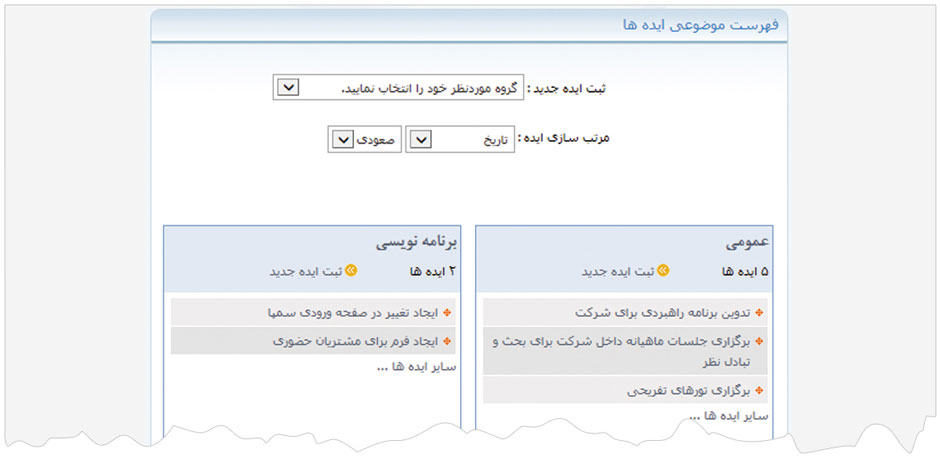The image size is (940, 474).
Task: Open the تاریخ sort field dropdown
Action: point(420,140)
